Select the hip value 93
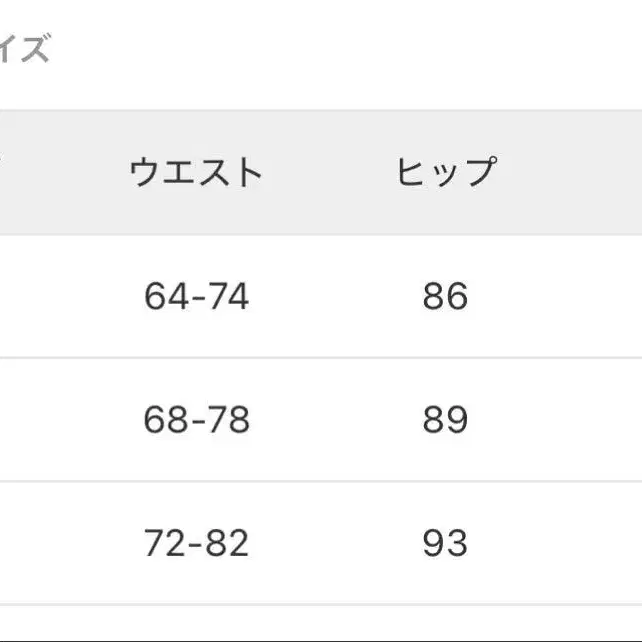This screenshot has height=642, width=642. [x=445, y=543]
